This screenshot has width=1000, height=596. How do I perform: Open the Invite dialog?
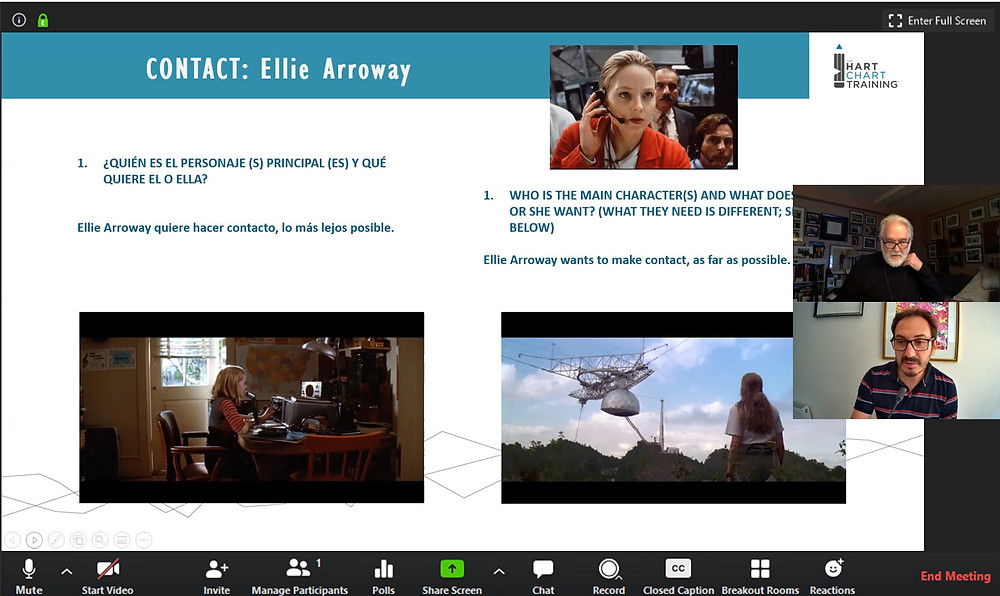click(x=217, y=577)
